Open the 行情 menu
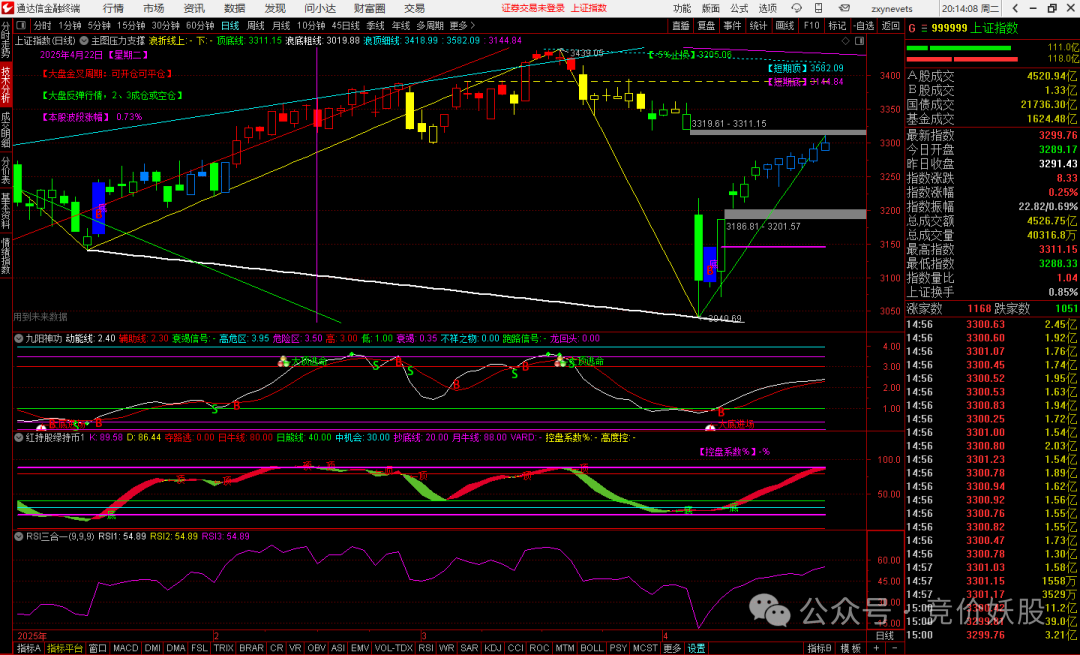The height and width of the screenshot is (655, 1080). coord(112,7)
